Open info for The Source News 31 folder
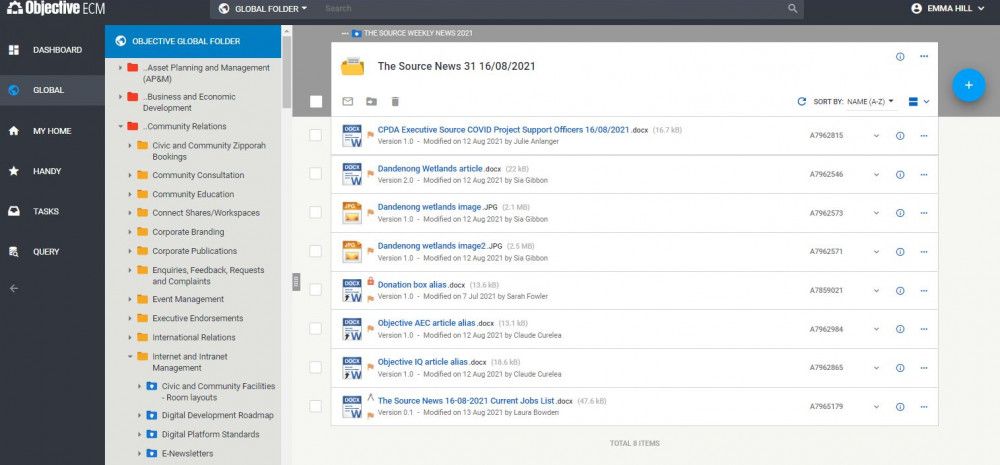The image size is (1000, 465). tap(900, 57)
